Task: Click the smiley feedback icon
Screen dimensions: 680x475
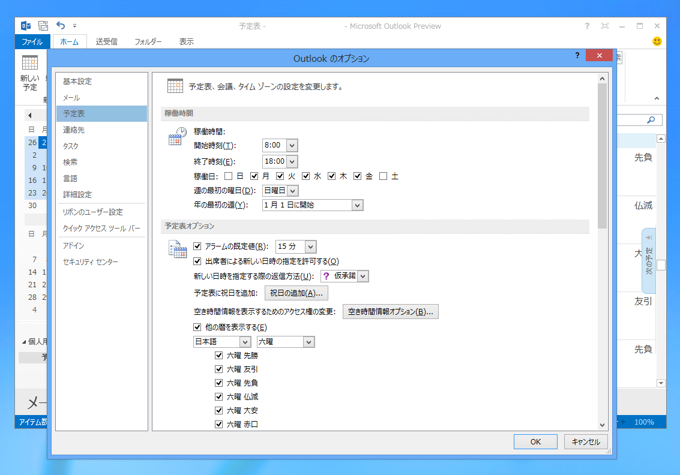Action: pos(657,41)
